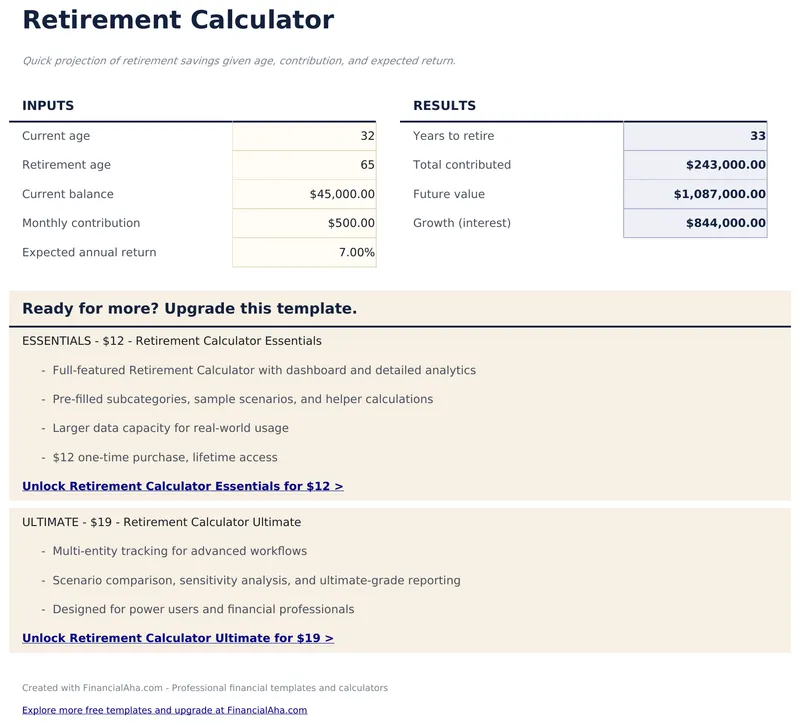Select the Retirement age input cell
The height and width of the screenshot is (725, 800).
coord(304,165)
